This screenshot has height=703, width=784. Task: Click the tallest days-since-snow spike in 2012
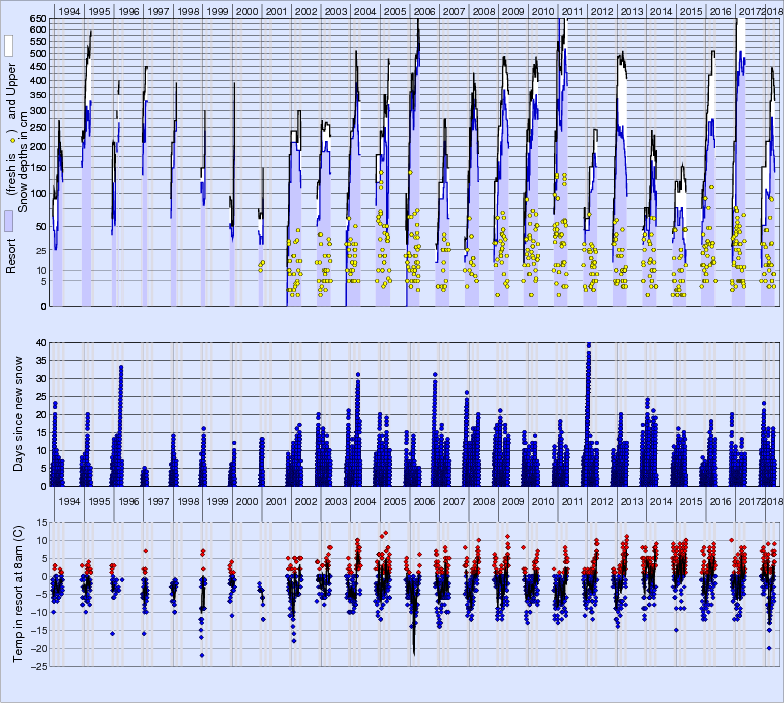coord(589,345)
